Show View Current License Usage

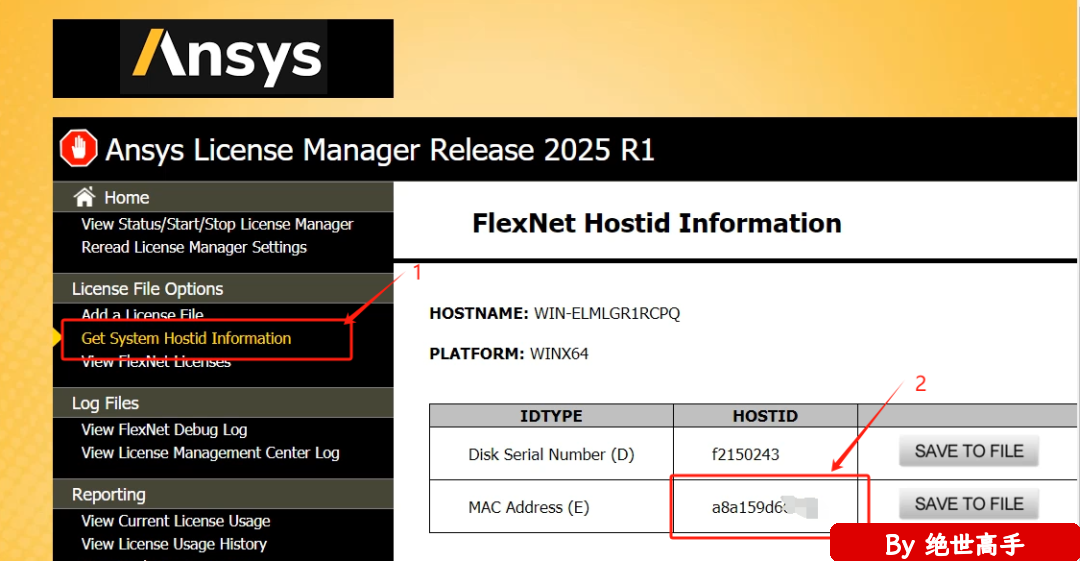point(176,521)
